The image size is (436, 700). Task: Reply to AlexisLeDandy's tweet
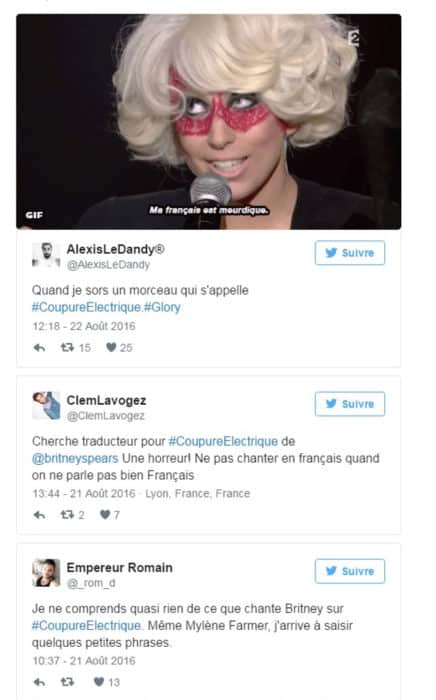coord(39,348)
